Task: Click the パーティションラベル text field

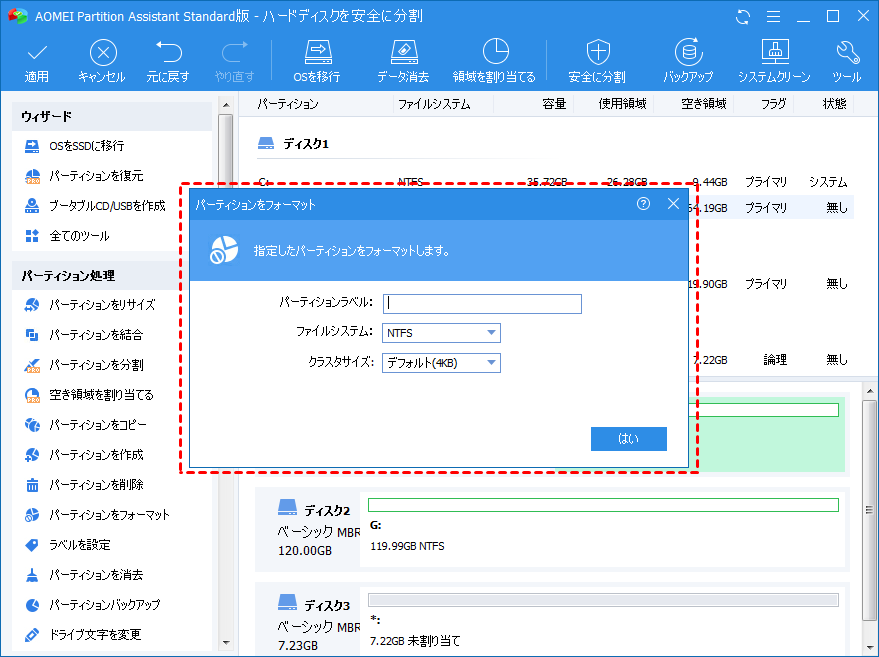Action: click(x=482, y=304)
